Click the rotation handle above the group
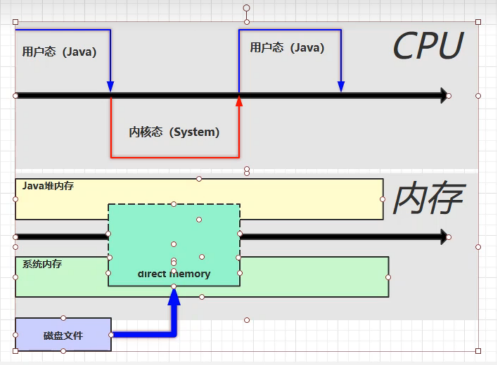 tap(246, 8)
